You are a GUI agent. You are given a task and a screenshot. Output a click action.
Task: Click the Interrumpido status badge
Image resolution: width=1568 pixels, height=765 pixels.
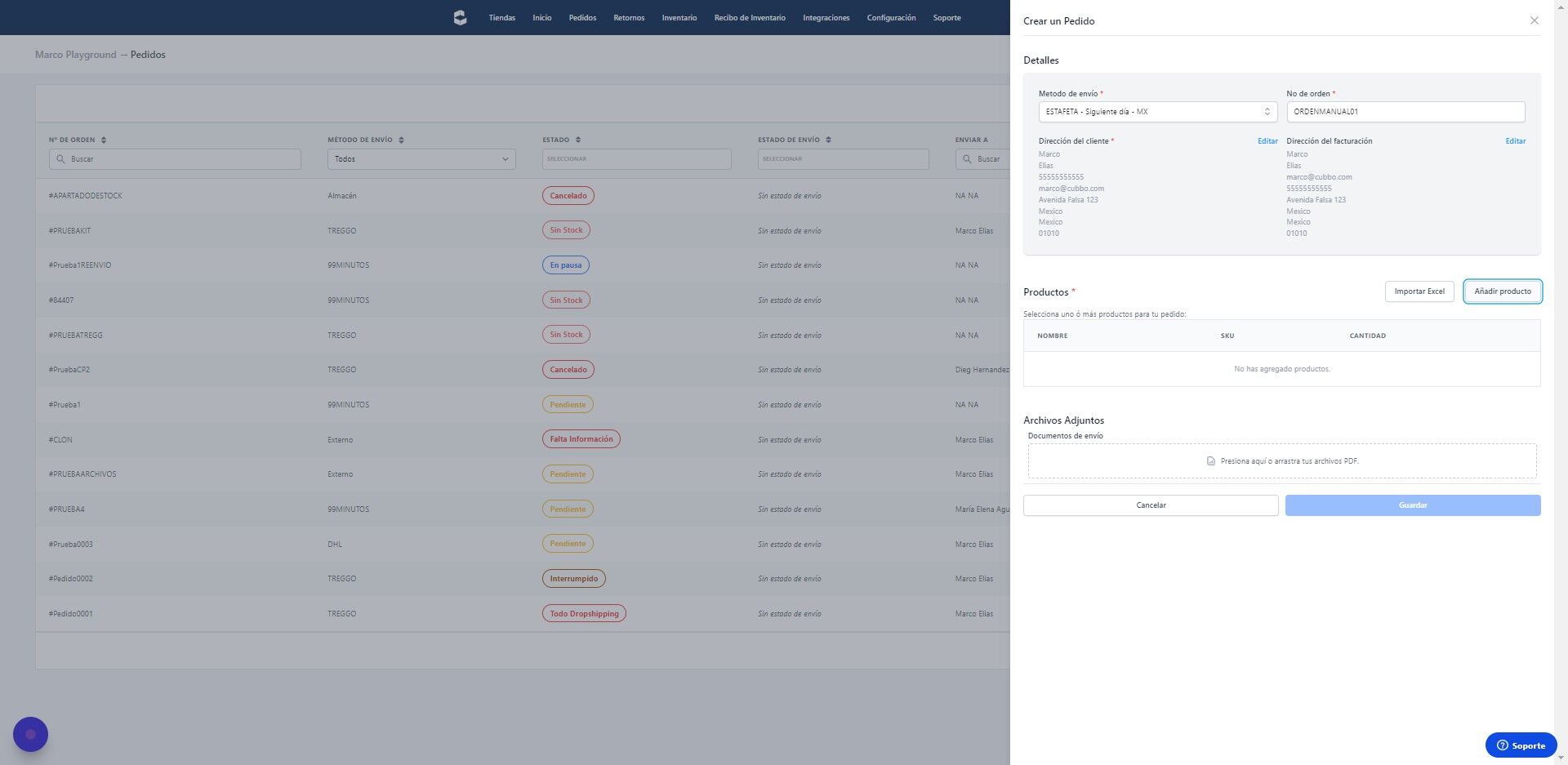(x=574, y=579)
